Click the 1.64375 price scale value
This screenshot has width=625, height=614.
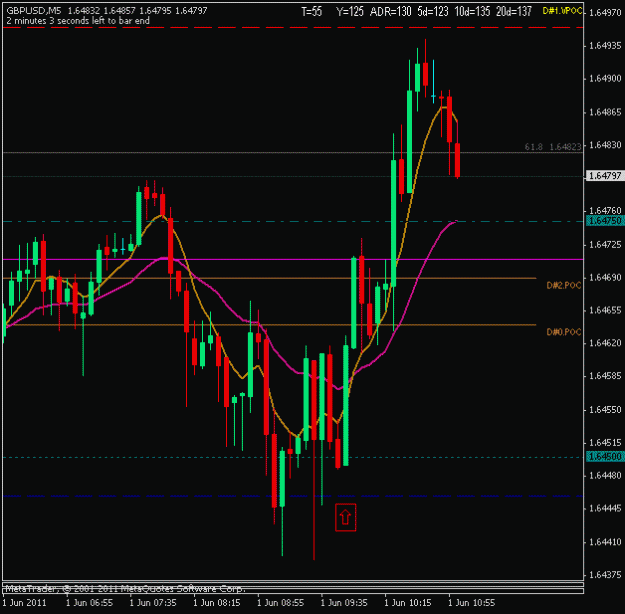click(x=605, y=575)
